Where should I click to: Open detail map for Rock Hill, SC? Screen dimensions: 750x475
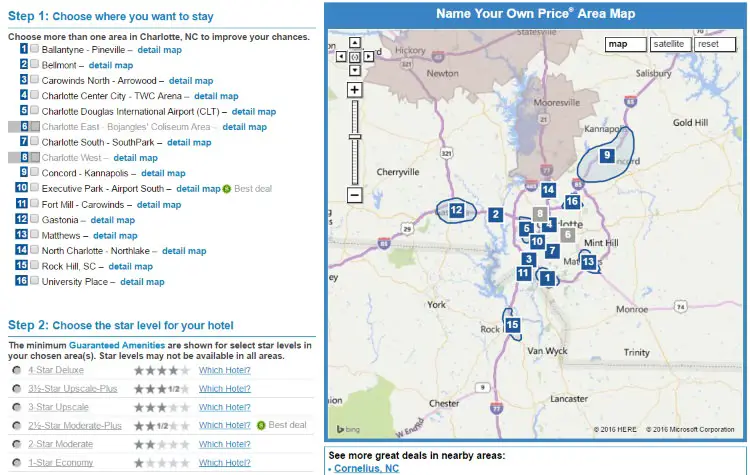click(131, 266)
